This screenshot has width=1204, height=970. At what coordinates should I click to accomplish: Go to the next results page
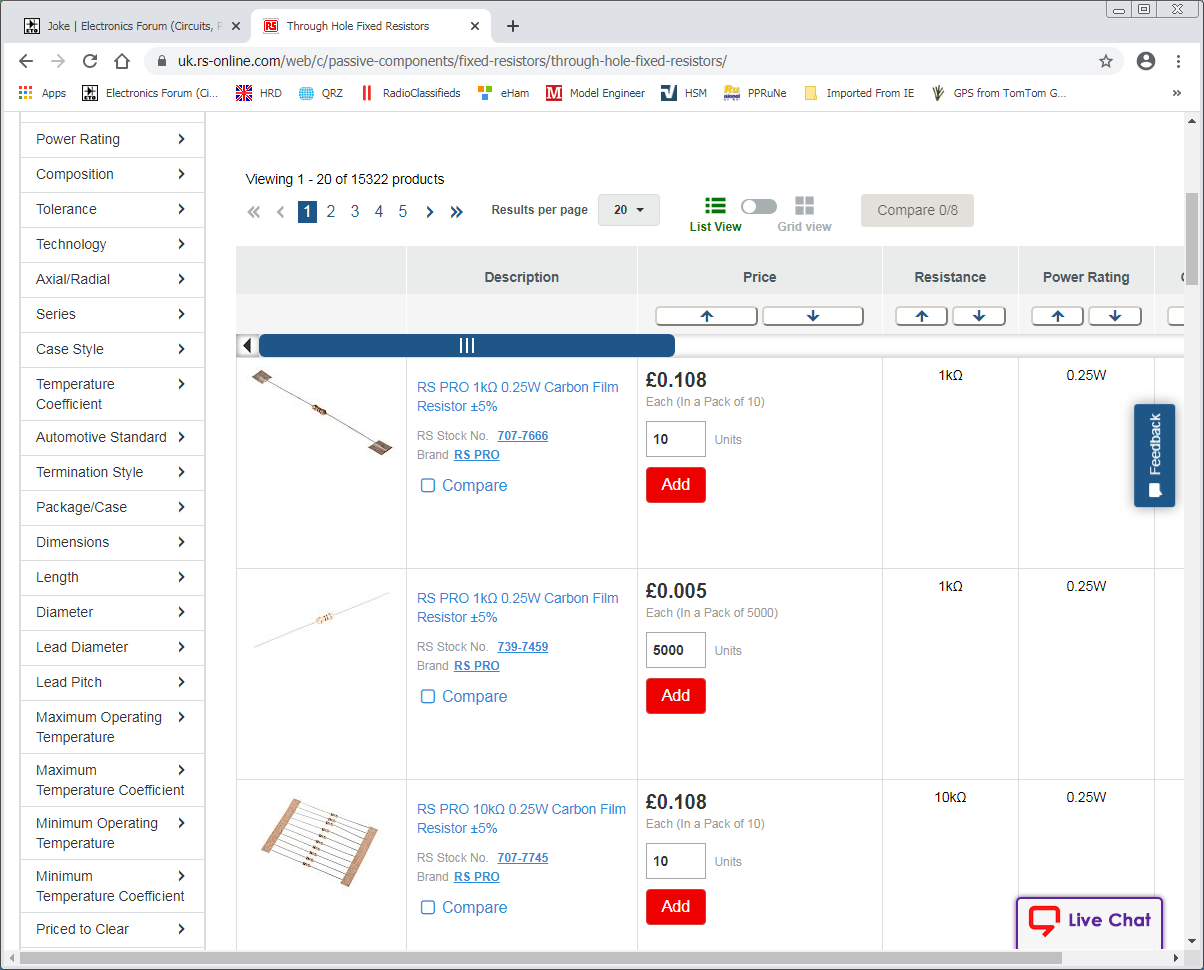(430, 212)
